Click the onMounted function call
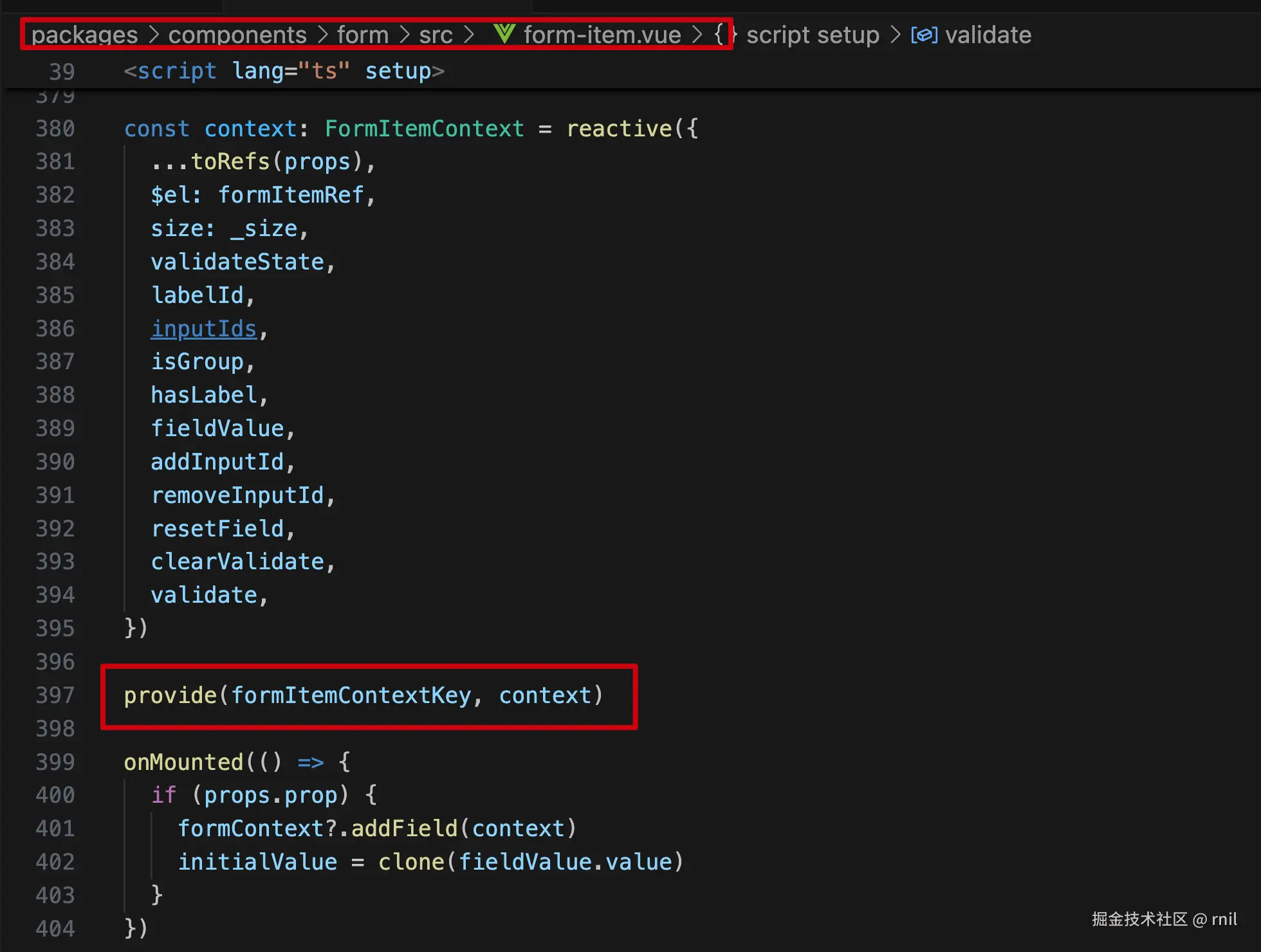This screenshot has width=1261, height=952. click(x=183, y=762)
